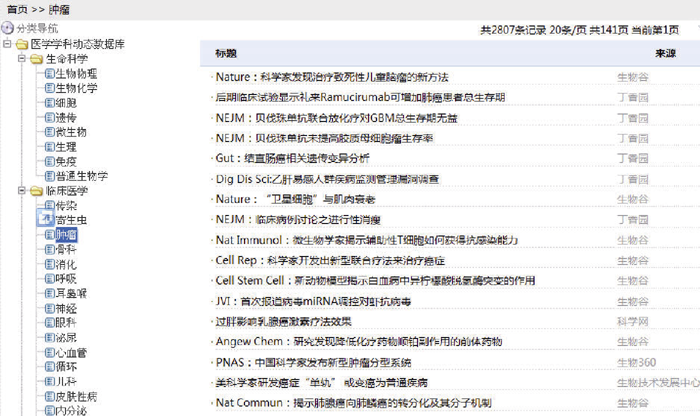Click source 生物360 in the 来源 column
This screenshot has width=700, height=416.
click(636, 362)
